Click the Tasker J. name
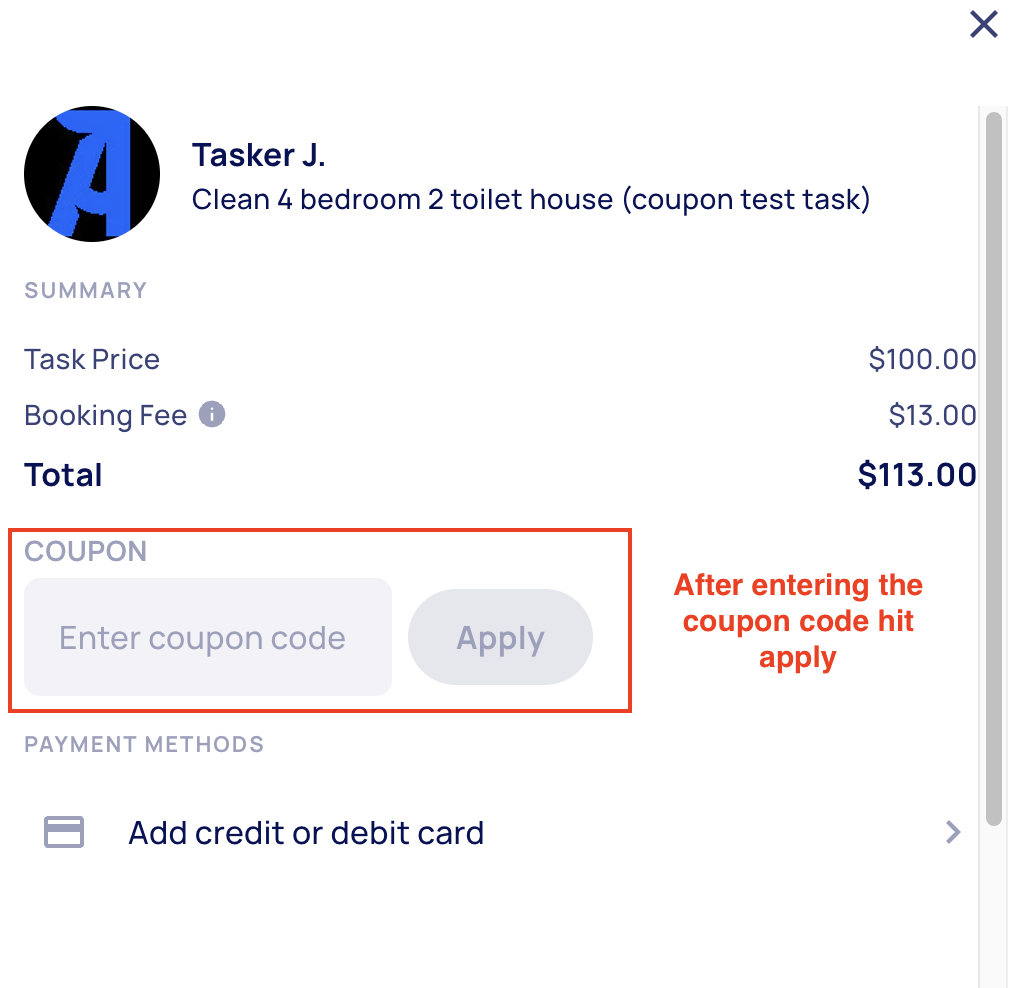This screenshot has width=1010, height=988. pos(259,156)
